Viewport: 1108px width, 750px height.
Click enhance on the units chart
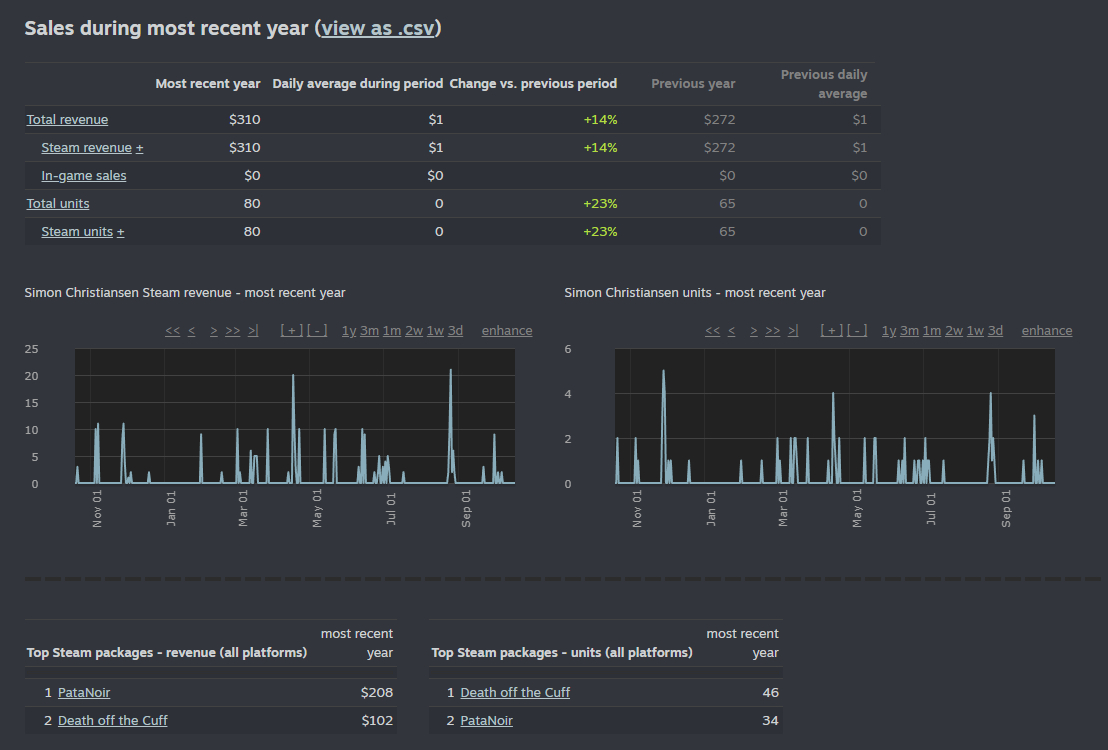(x=1046, y=331)
